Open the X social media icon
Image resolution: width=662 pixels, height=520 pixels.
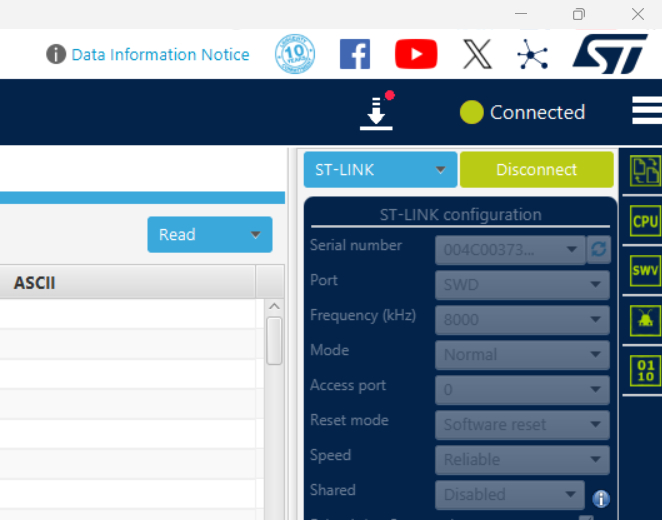point(477,54)
